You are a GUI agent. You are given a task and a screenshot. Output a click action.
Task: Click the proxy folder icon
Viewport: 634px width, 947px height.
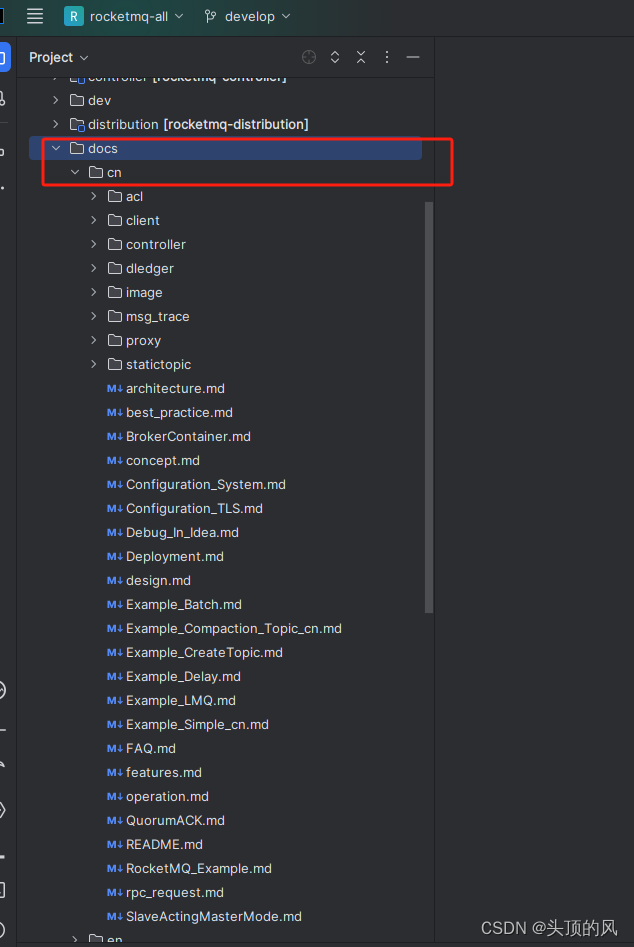(115, 341)
